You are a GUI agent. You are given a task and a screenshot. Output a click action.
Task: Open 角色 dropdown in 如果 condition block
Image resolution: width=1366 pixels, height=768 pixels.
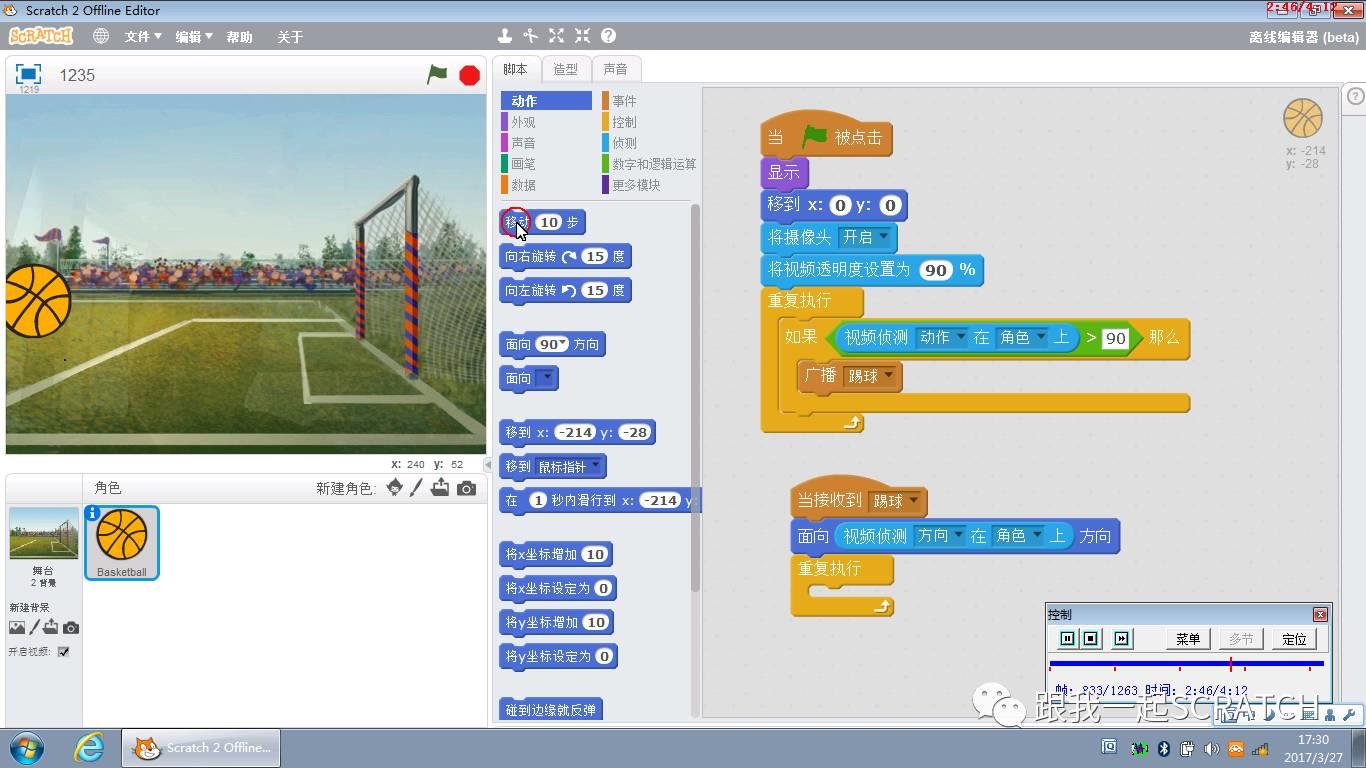(1041, 337)
